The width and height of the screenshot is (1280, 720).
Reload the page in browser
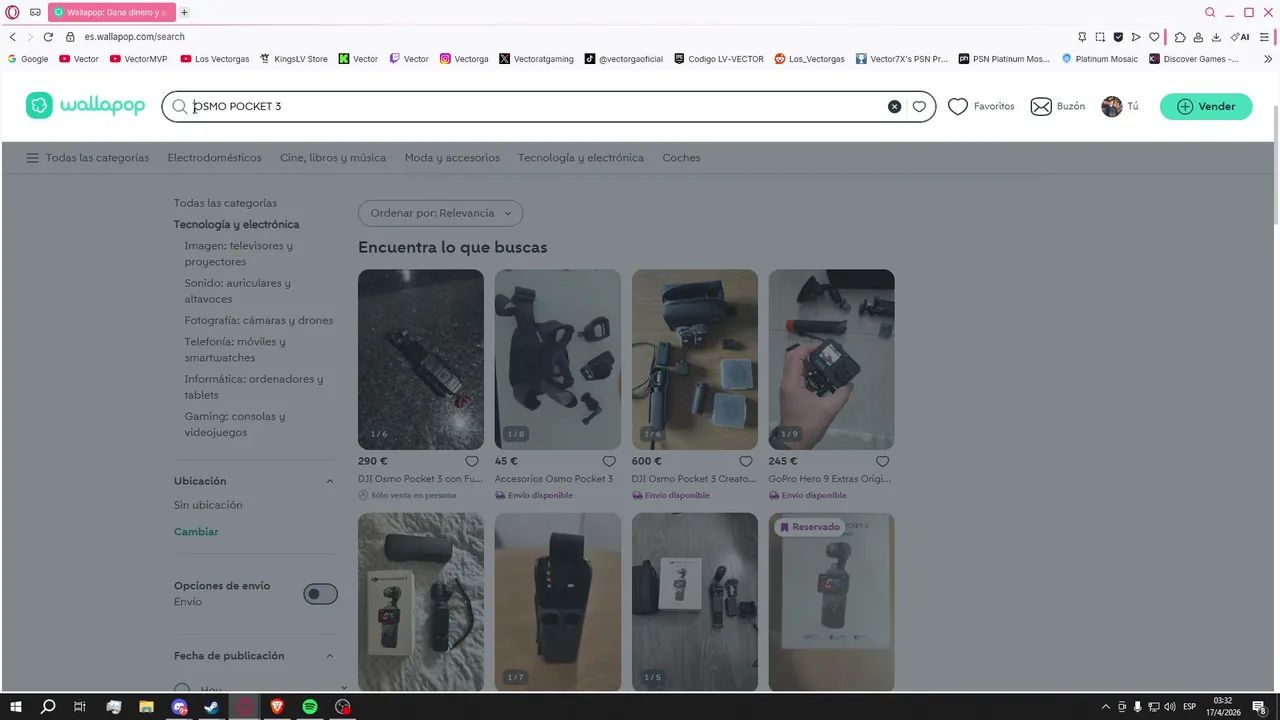(x=48, y=37)
